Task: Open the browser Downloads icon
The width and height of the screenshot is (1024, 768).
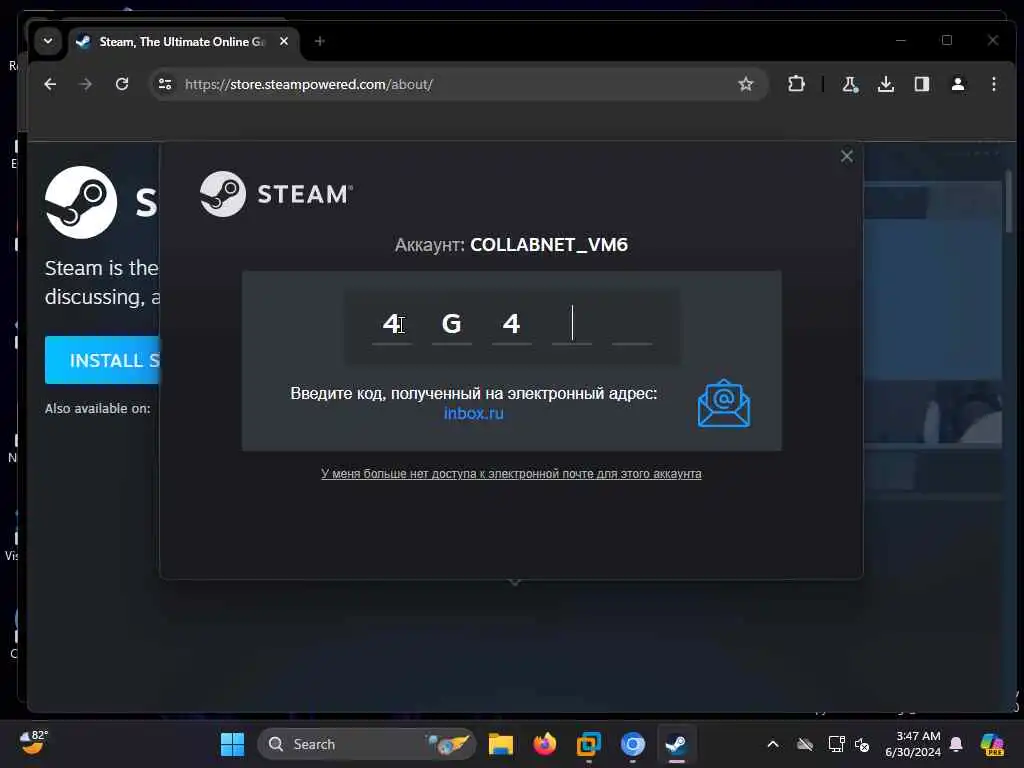Action: tap(886, 84)
